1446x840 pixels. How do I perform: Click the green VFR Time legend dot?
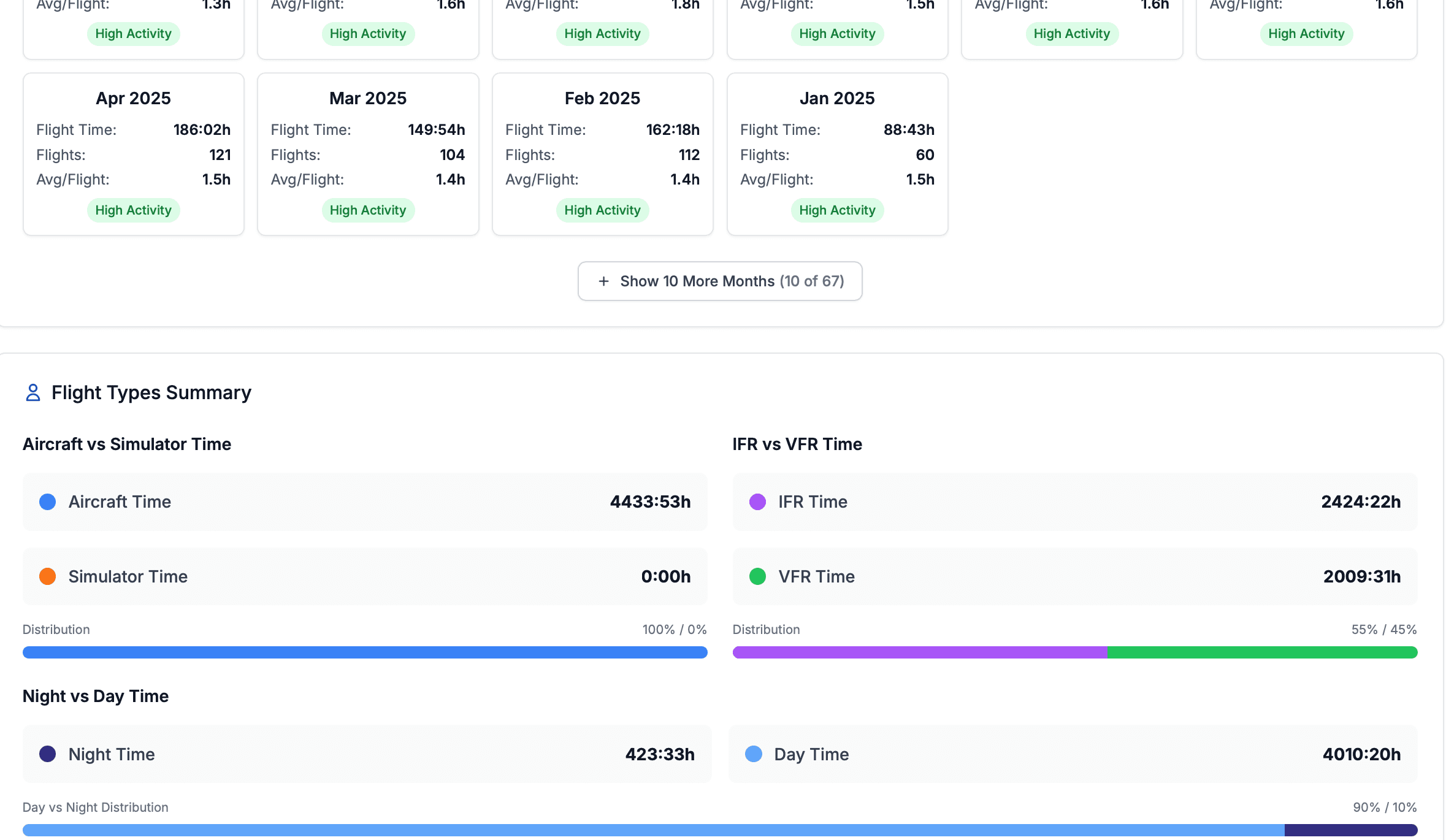[x=757, y=576]
